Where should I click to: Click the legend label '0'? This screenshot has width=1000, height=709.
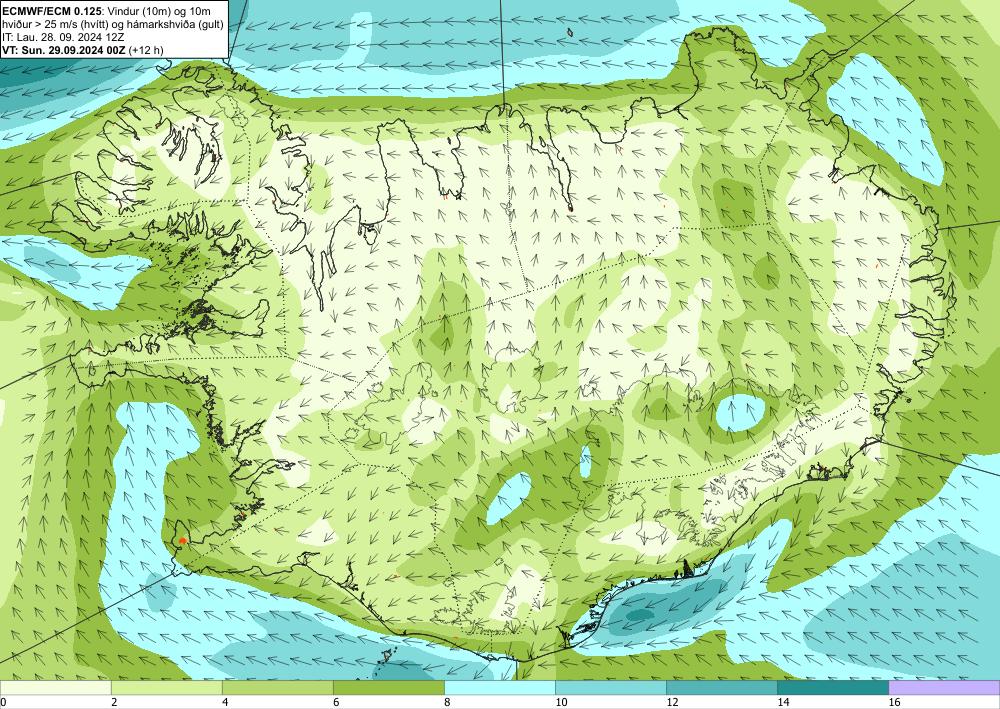click(x=3, y=702)
